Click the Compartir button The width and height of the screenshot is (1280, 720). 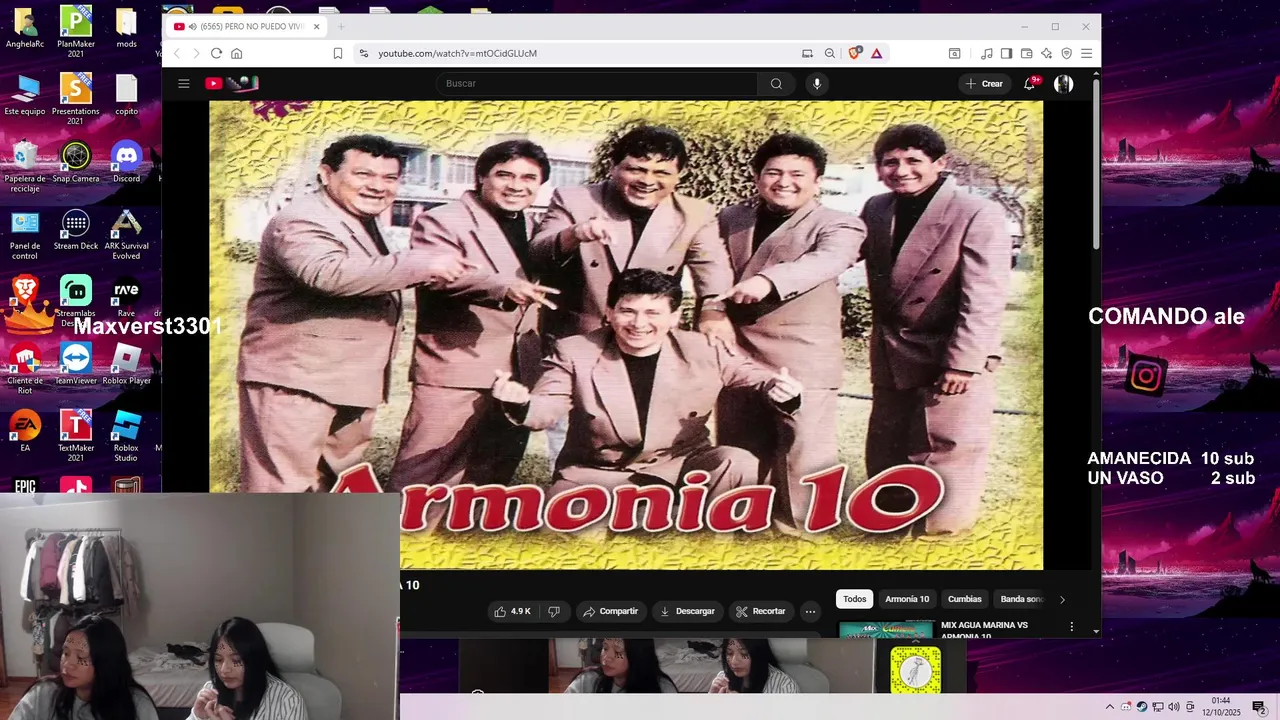coord(610,611)
